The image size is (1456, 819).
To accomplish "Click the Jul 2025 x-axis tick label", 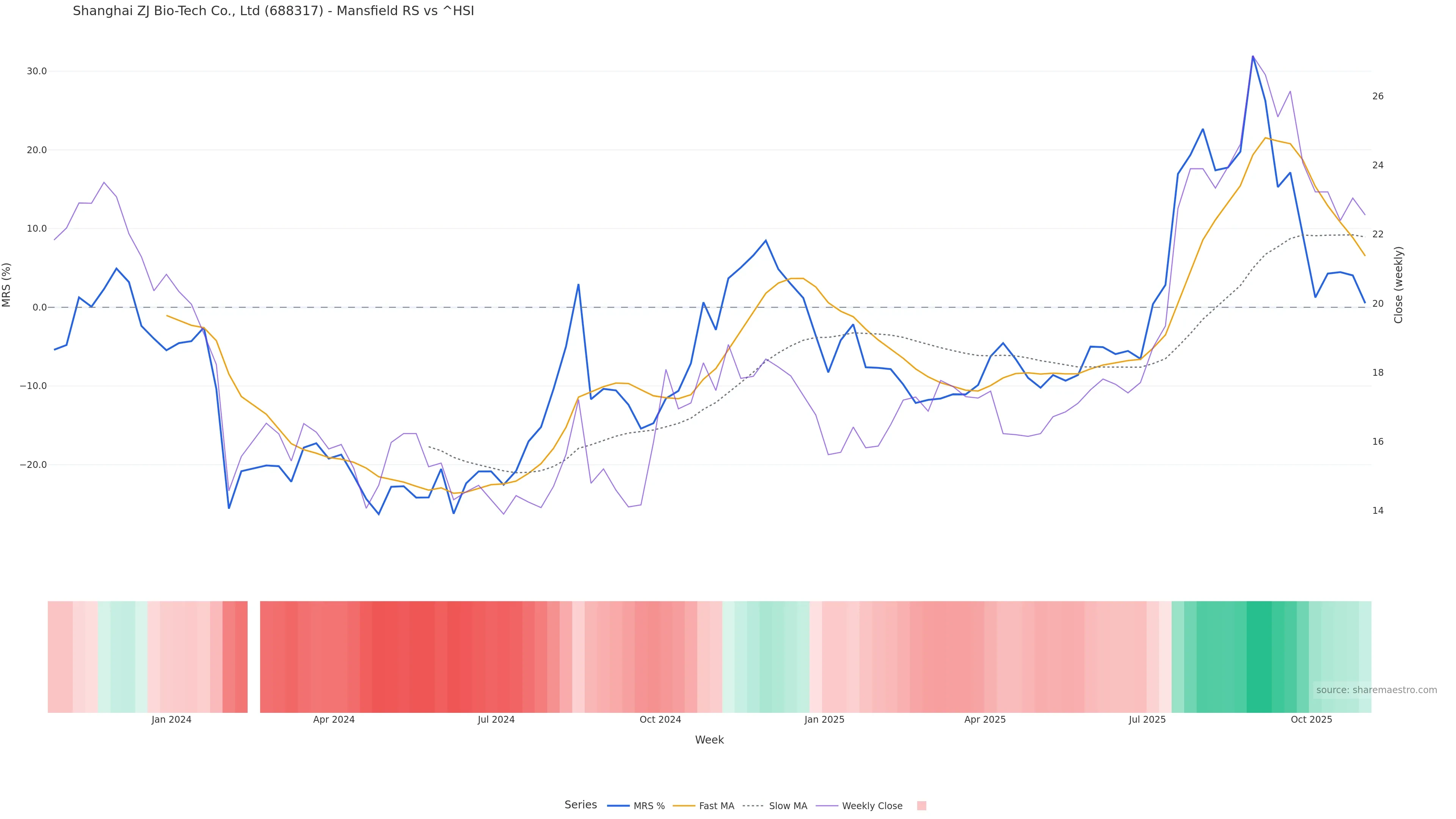I will pyautogui.click(x=1147, y=720).
